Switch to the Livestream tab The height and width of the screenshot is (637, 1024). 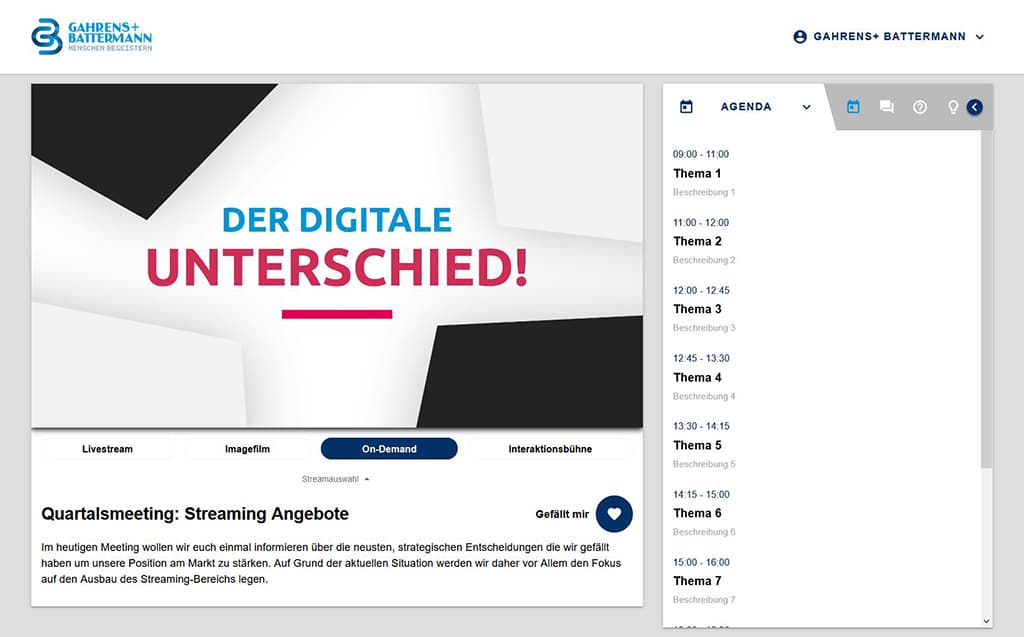(107, 449)
